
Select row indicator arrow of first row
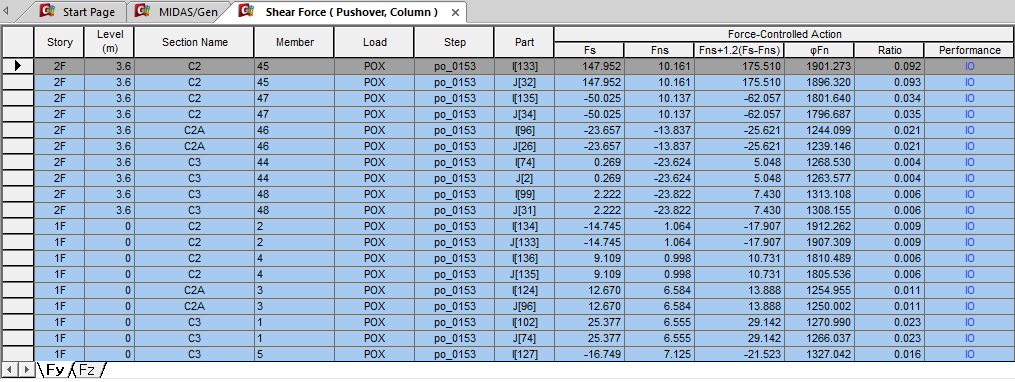(17, 65)
